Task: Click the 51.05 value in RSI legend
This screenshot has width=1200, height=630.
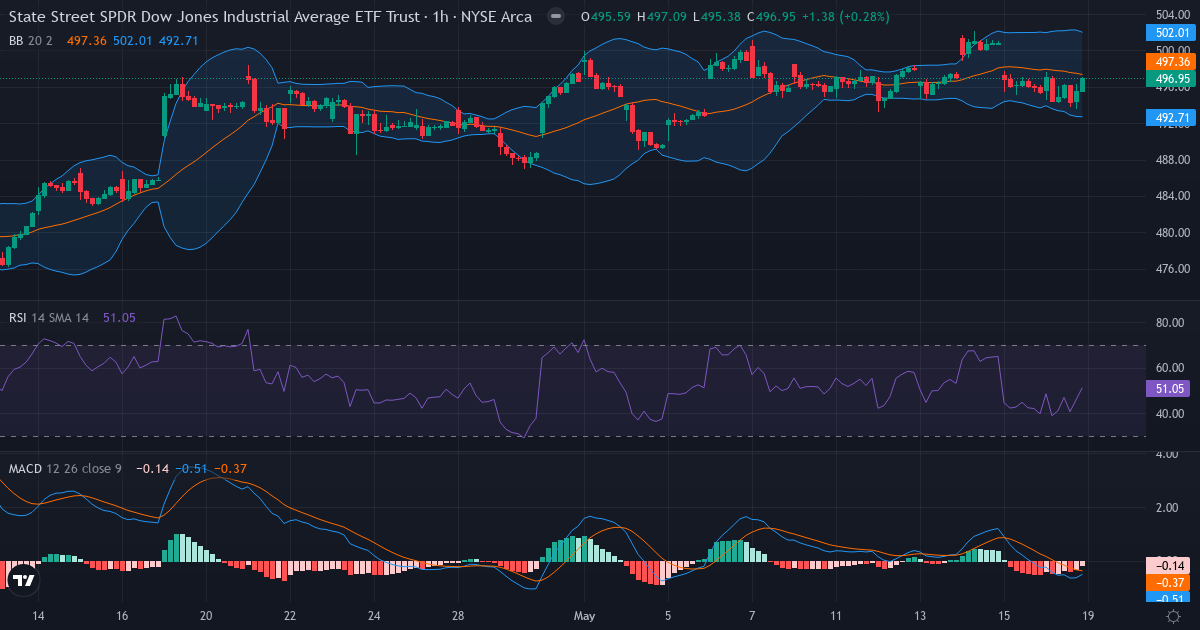Action: coord(119,317)
